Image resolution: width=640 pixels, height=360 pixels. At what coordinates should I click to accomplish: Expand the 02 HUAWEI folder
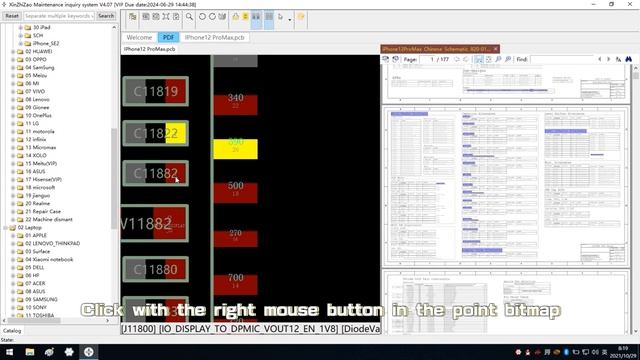click(x=13, y=51)
